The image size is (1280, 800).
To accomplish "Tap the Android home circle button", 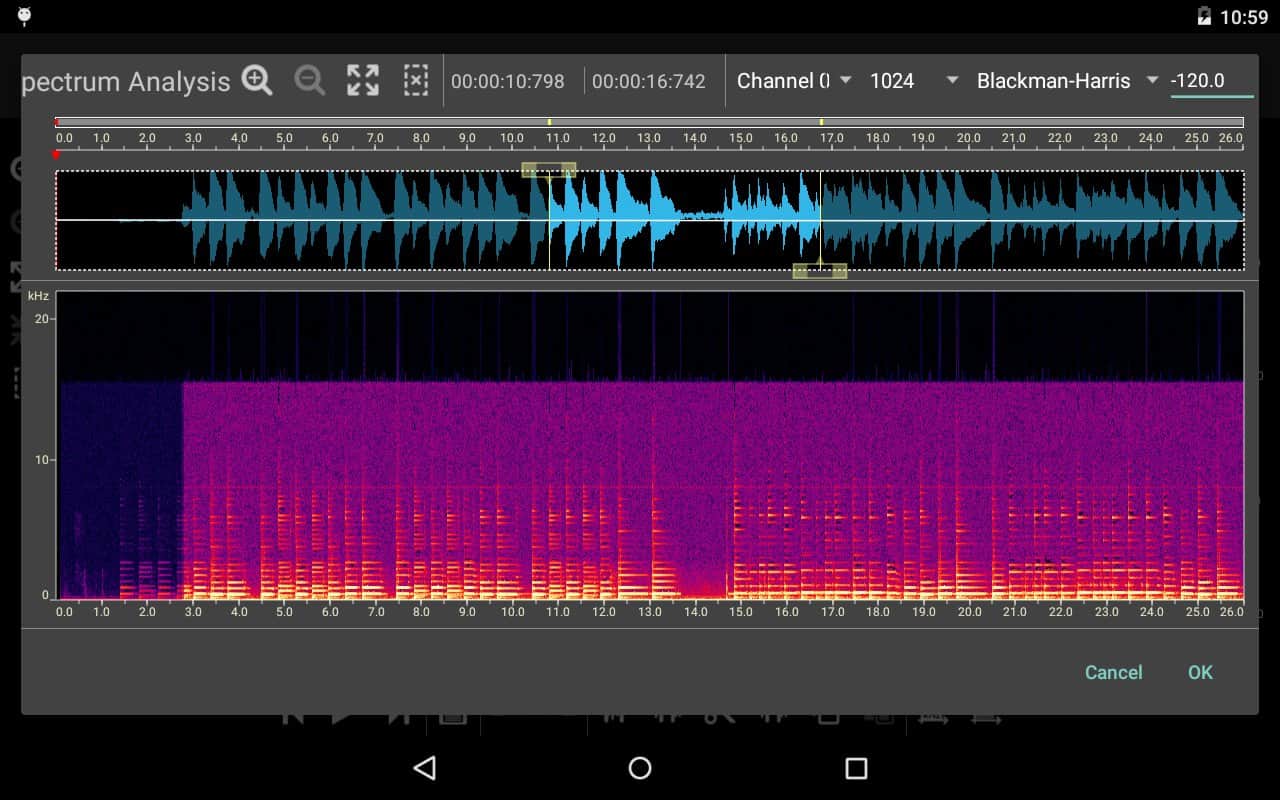I will click(640, 768).
